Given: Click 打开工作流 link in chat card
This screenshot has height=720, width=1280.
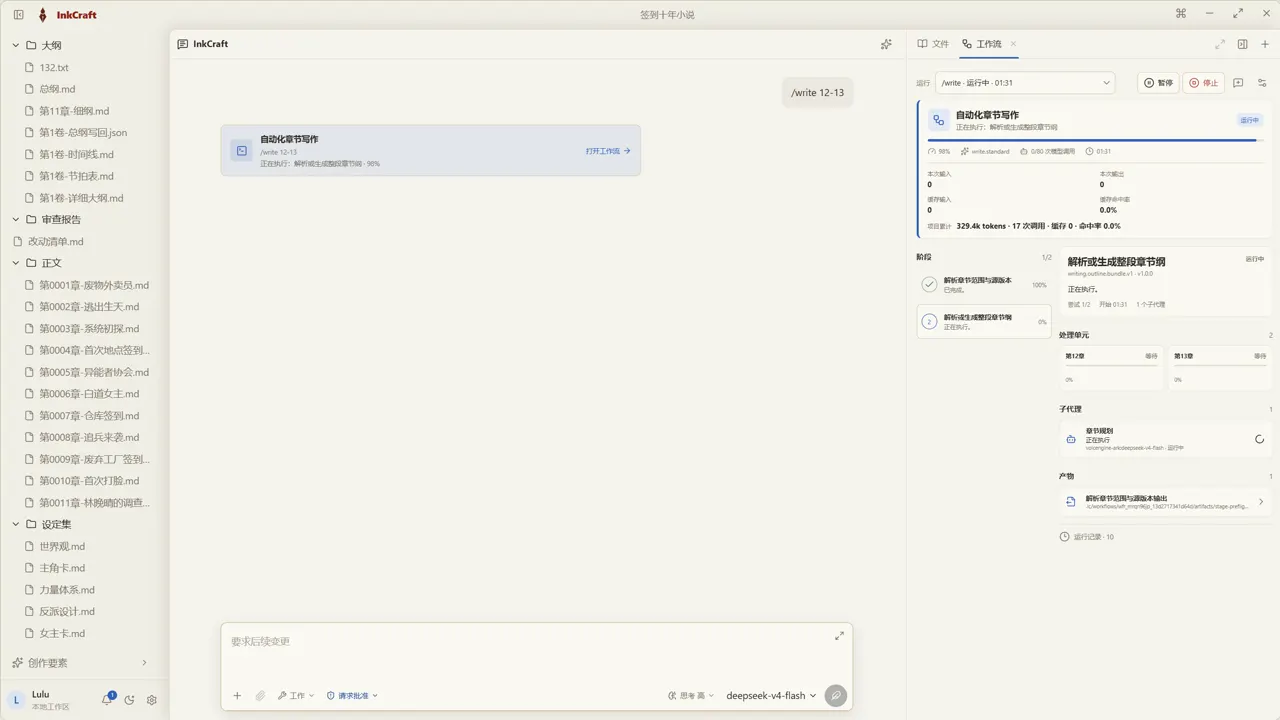Looking at the screenshot, I should click(608, 151).
